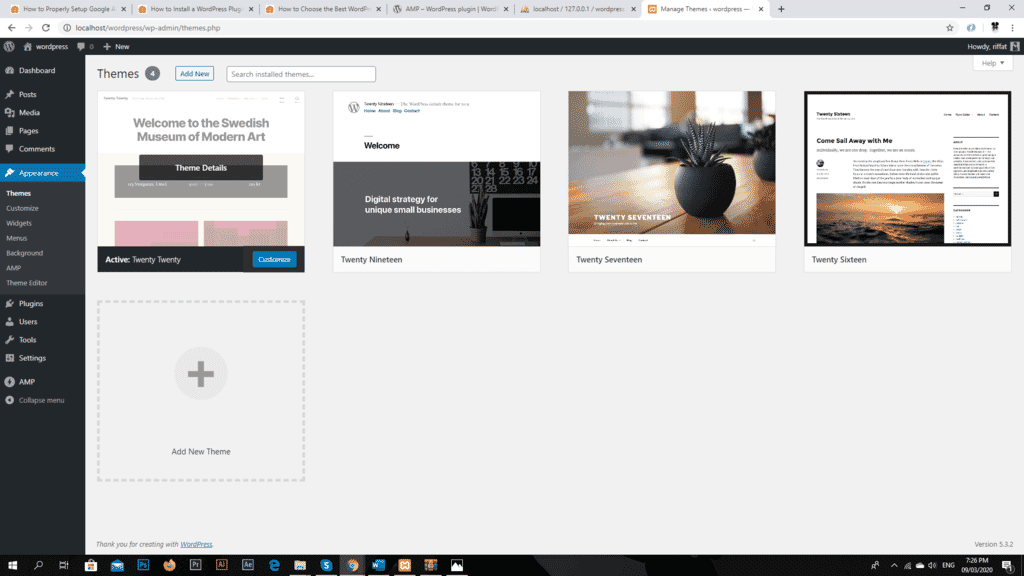Image resolution: width=1024 pixels, height=576 pixels.
Task: Click the Howdy, riffat account menu
Action: coord(993,46)
